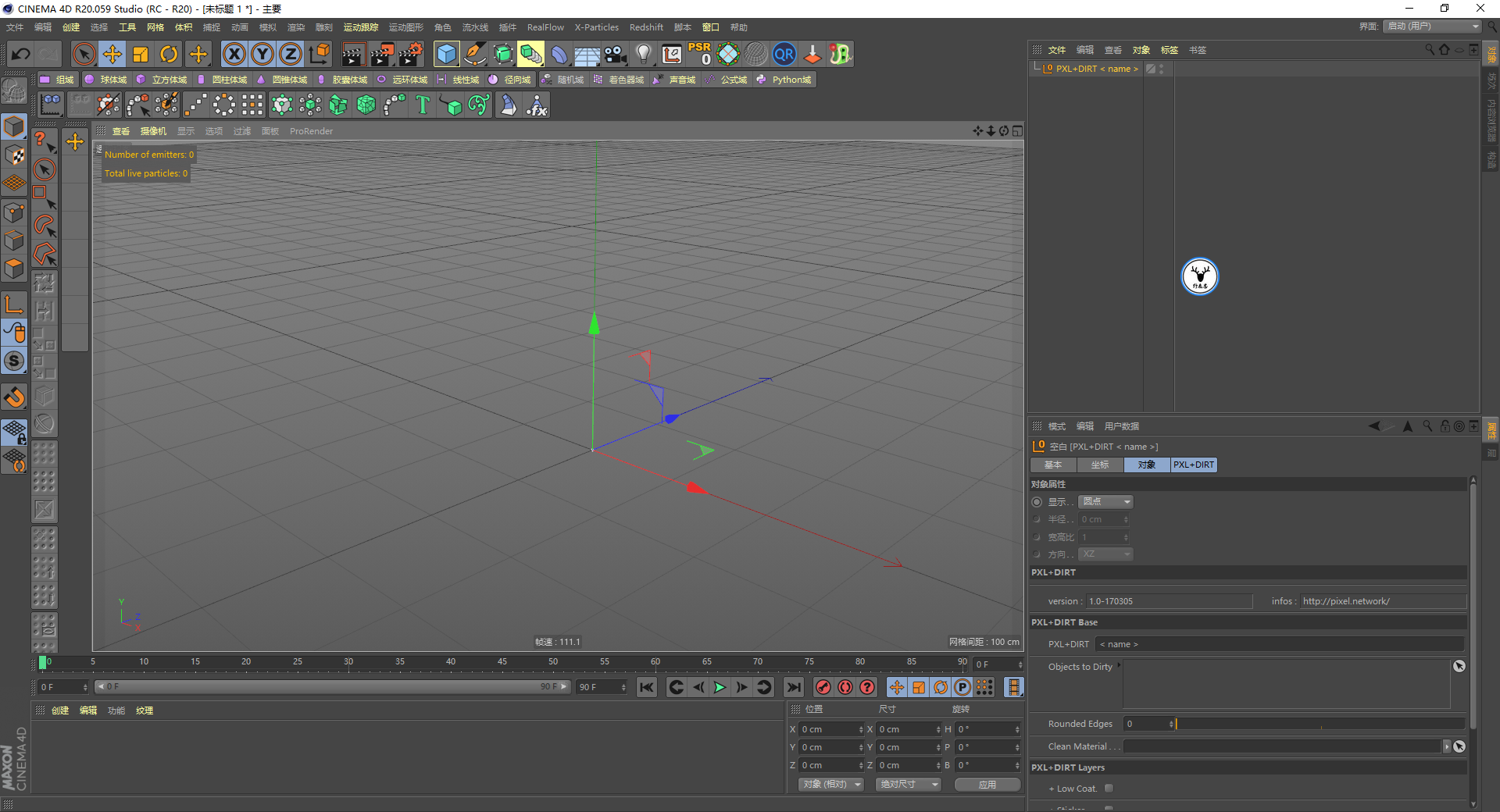Click the Light bulb object icon
Viewport: 1500px width, 812px height.
pos(643,54)
